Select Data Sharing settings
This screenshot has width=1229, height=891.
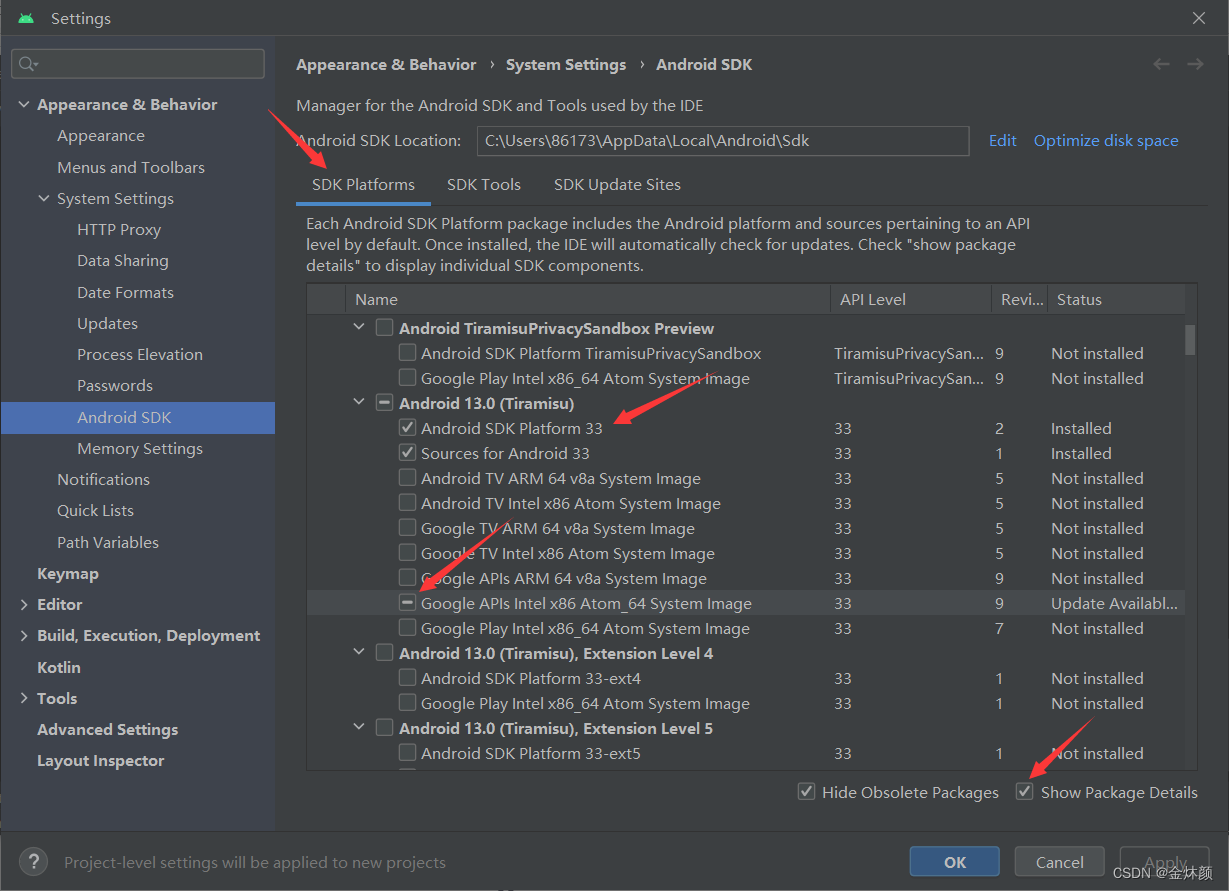(123, 261)
